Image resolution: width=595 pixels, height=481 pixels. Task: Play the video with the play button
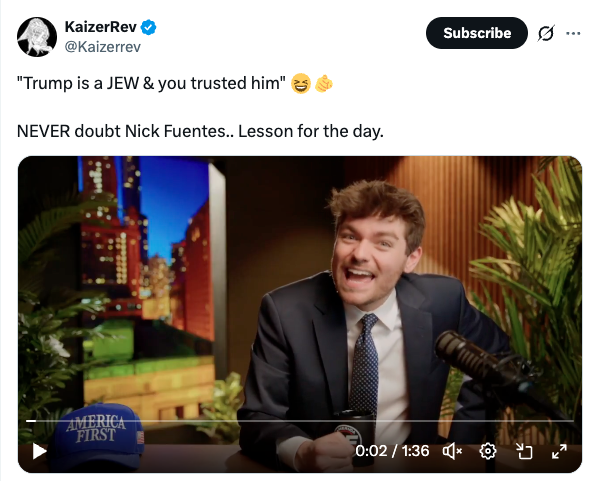tap(39, 451)
